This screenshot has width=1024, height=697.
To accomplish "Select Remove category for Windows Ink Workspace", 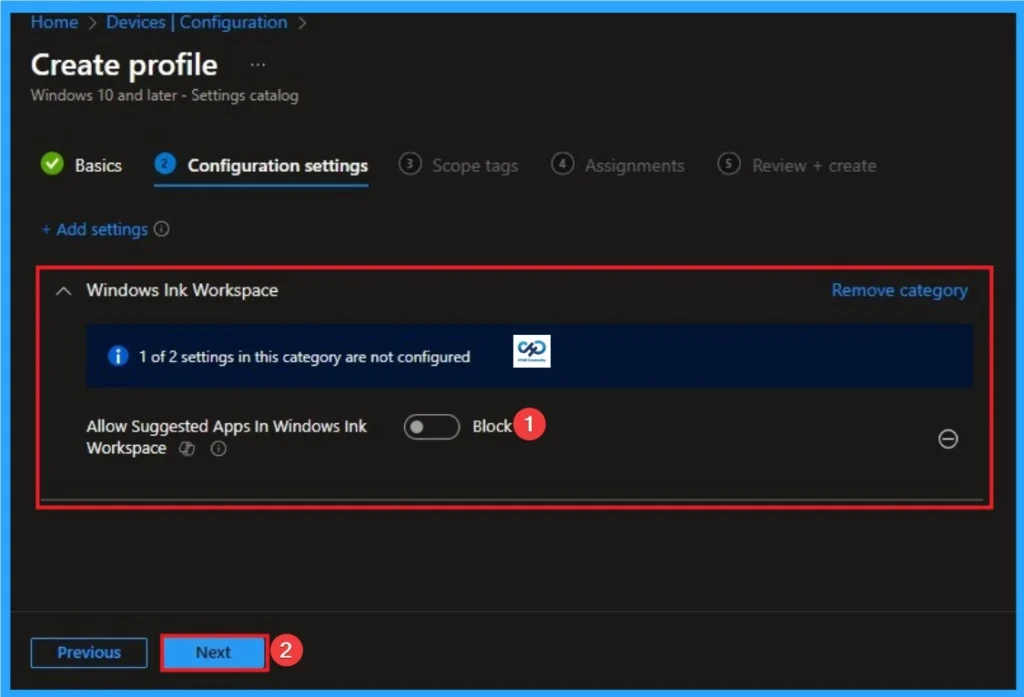I will click(x=898, y=290).
